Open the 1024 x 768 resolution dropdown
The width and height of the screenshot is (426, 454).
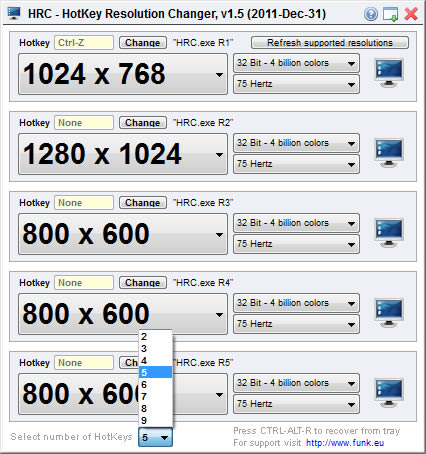click(x=123, y=74)
